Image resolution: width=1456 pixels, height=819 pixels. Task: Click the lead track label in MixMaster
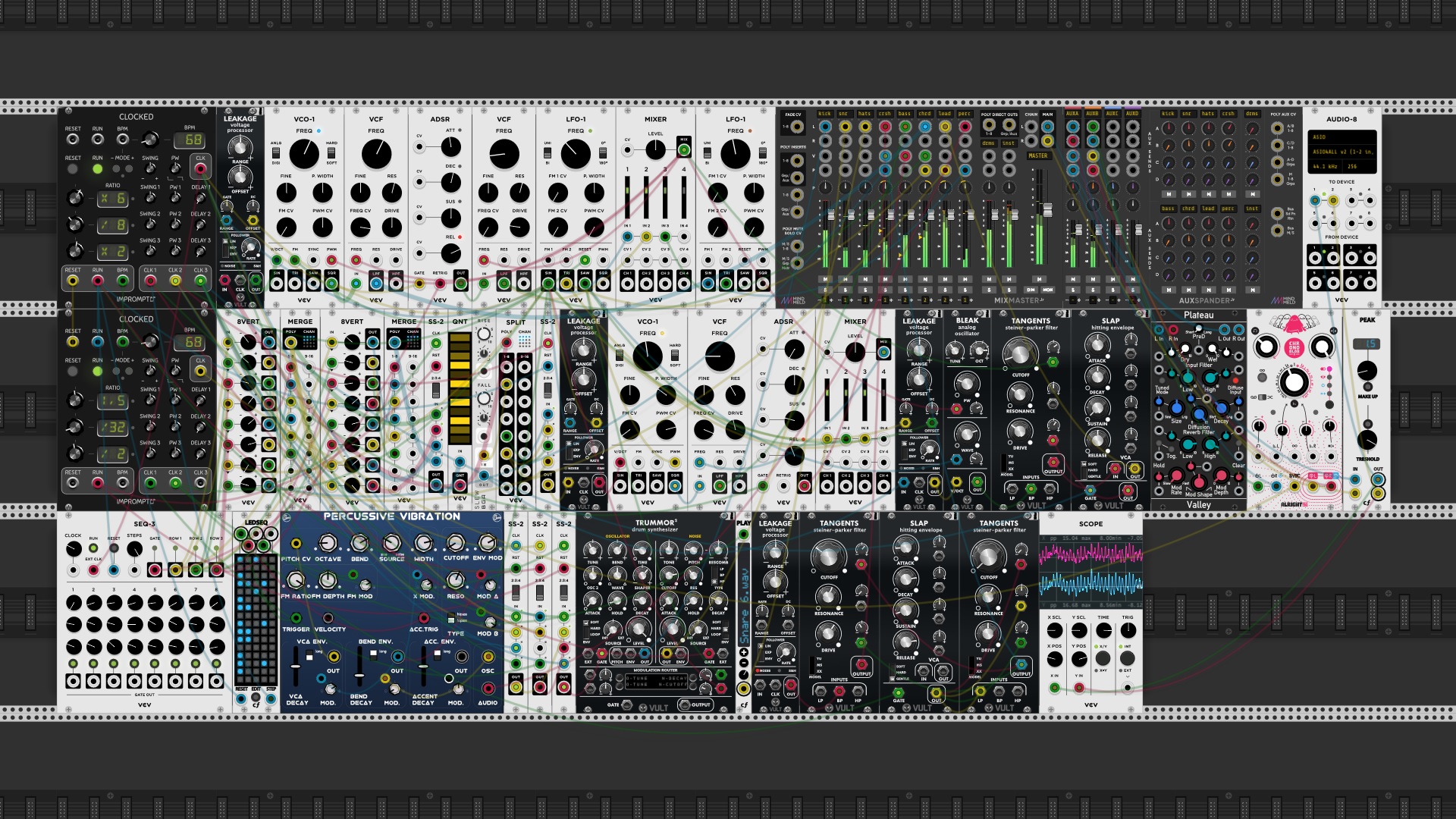pyautogui.click(x=945, y=114)
